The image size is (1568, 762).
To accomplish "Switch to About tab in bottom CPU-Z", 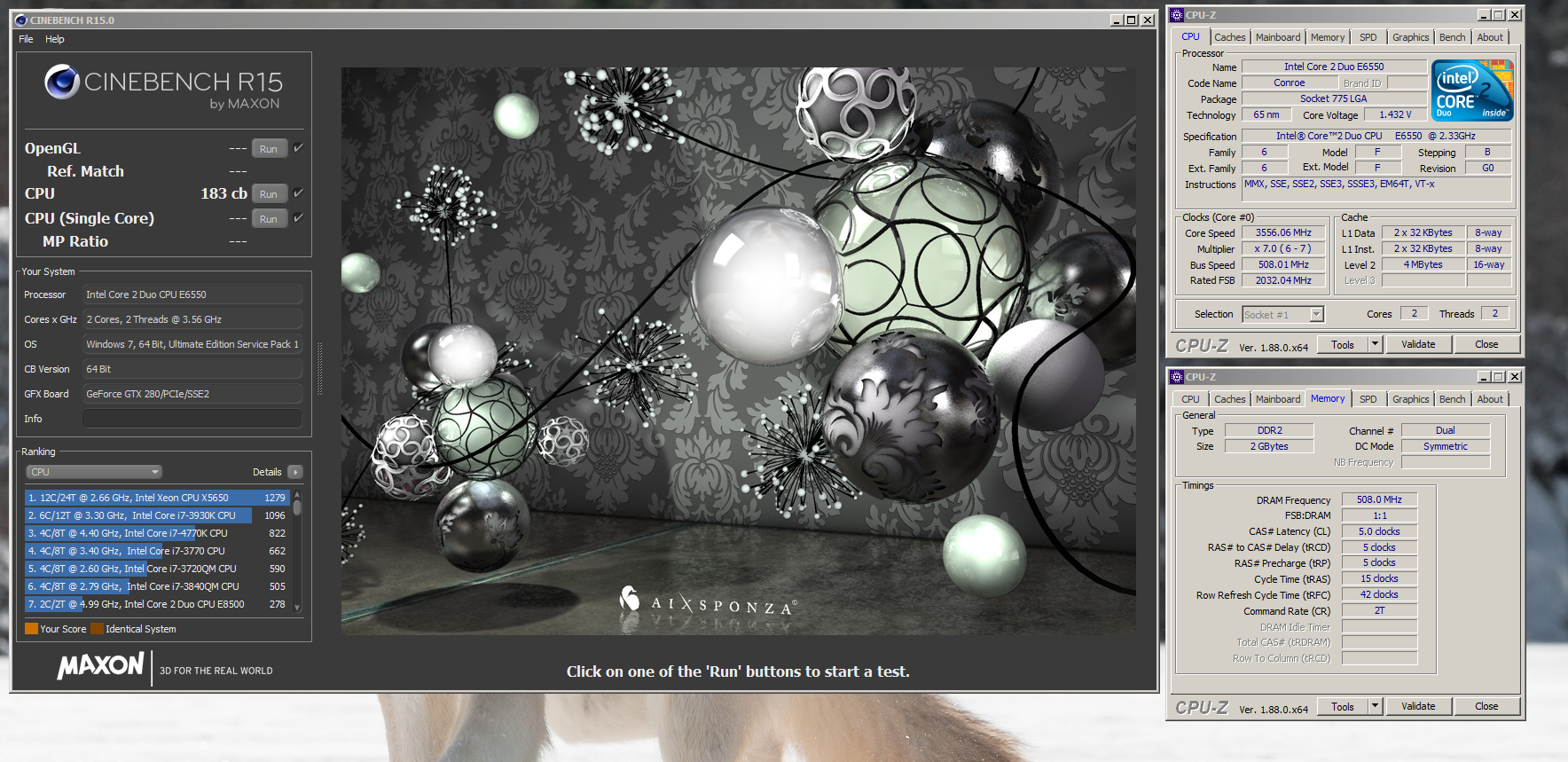I will point(1490,399).
